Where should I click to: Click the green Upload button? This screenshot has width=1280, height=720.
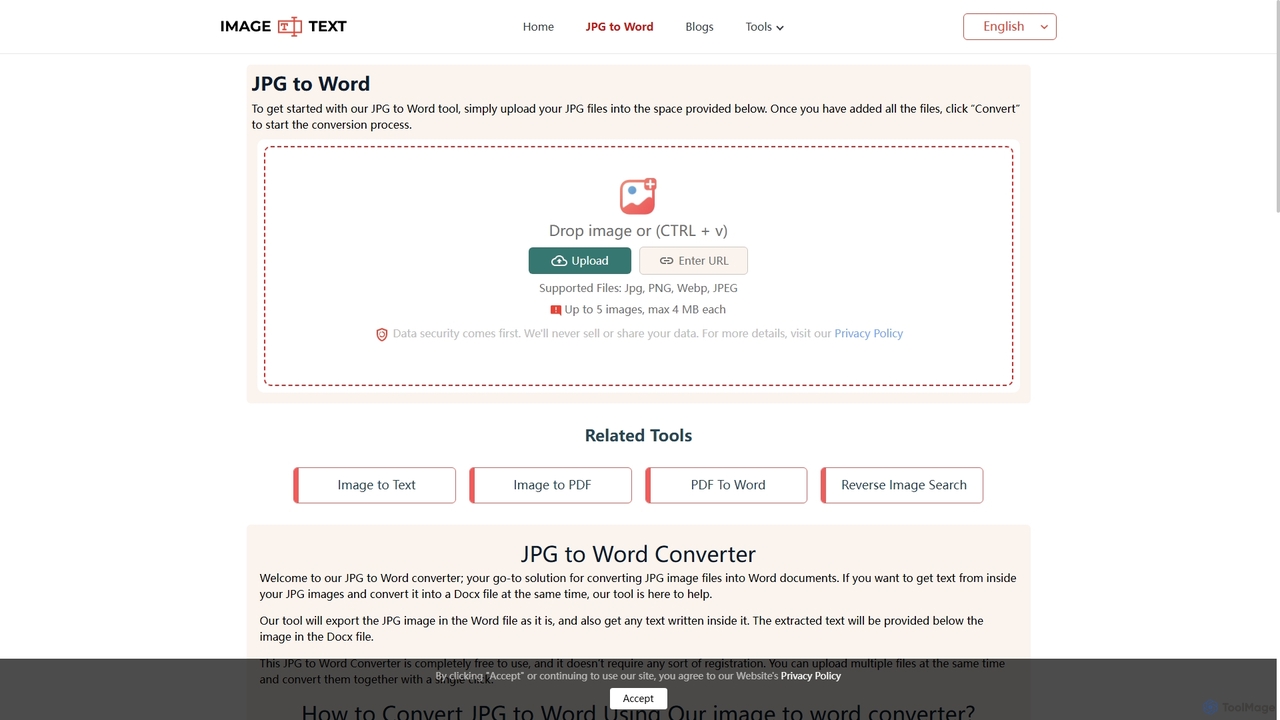(x=580, y=260)
